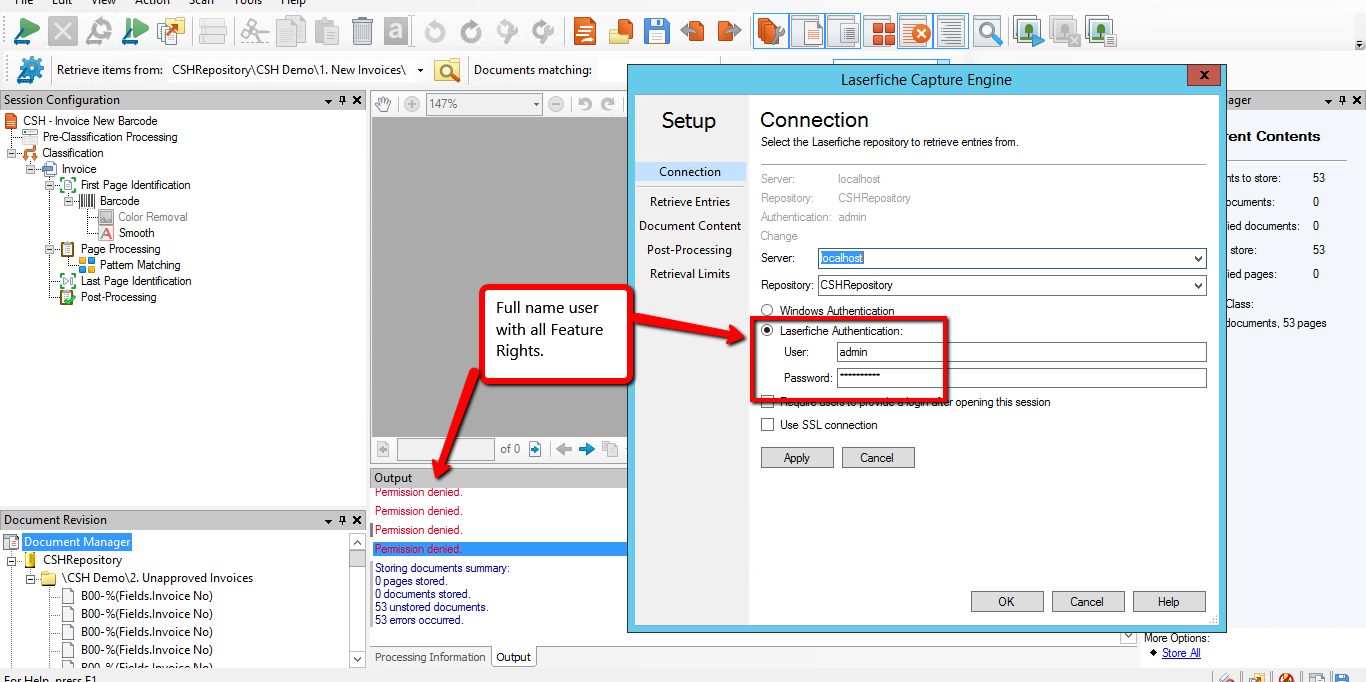Screen dimensions: 1366x682
Task: Click the trash can delete icon
Action: tap(362, 32)
